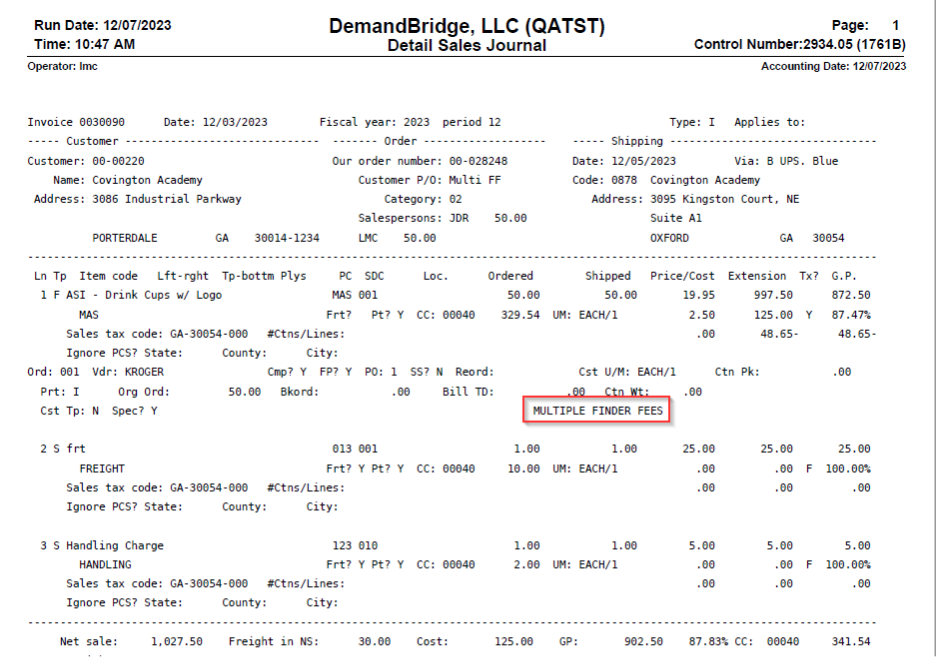Screen dimensions: 936x657
Task: Click the 'Cst Tp: N' text
Action: [x=69, y=411]
